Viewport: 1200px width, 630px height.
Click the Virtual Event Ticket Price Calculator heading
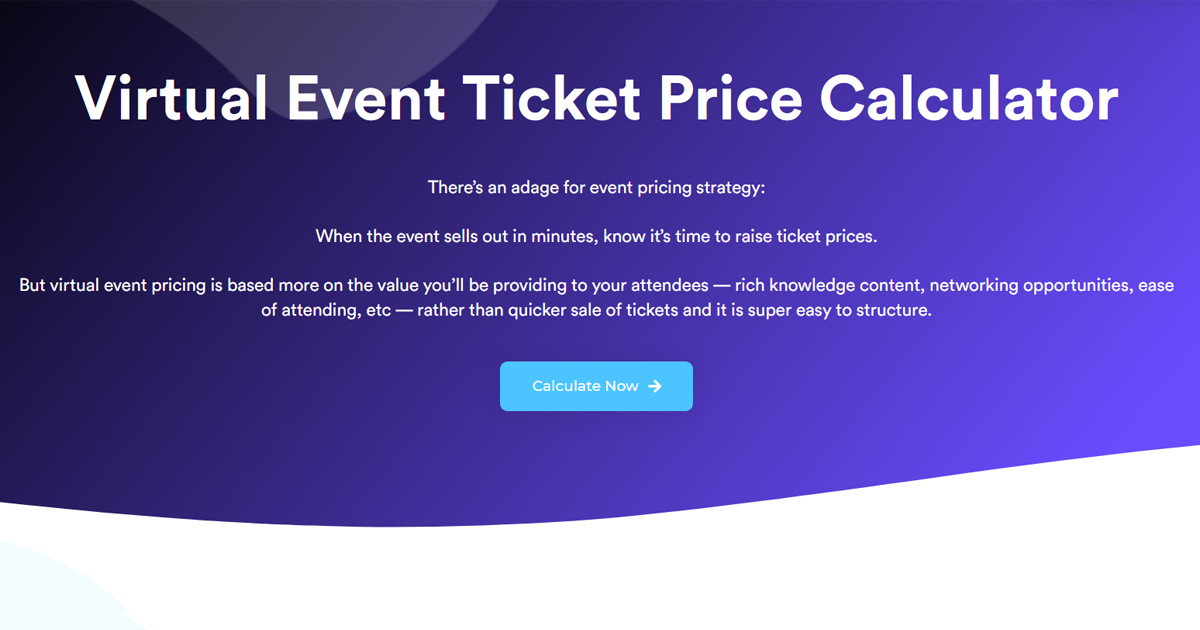596,97
